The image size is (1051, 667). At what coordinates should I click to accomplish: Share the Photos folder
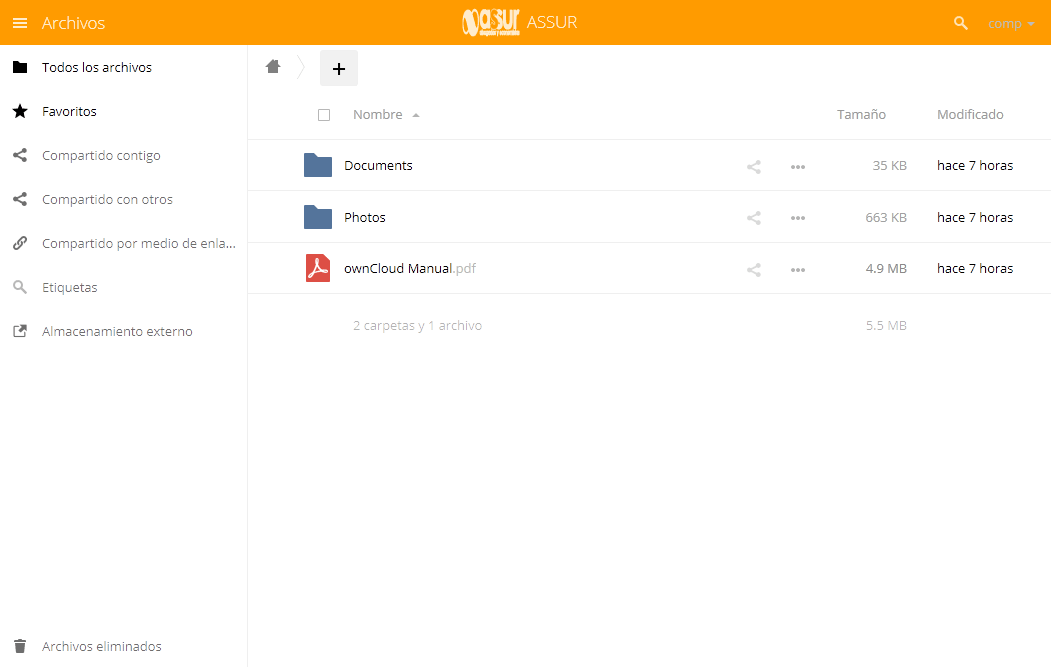tap(754, 218)
